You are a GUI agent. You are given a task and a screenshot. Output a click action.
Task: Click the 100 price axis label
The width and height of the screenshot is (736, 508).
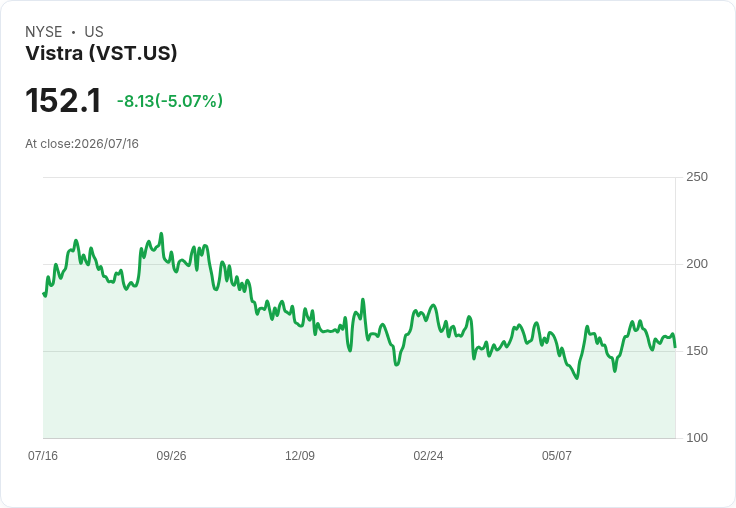pos(697,438)
